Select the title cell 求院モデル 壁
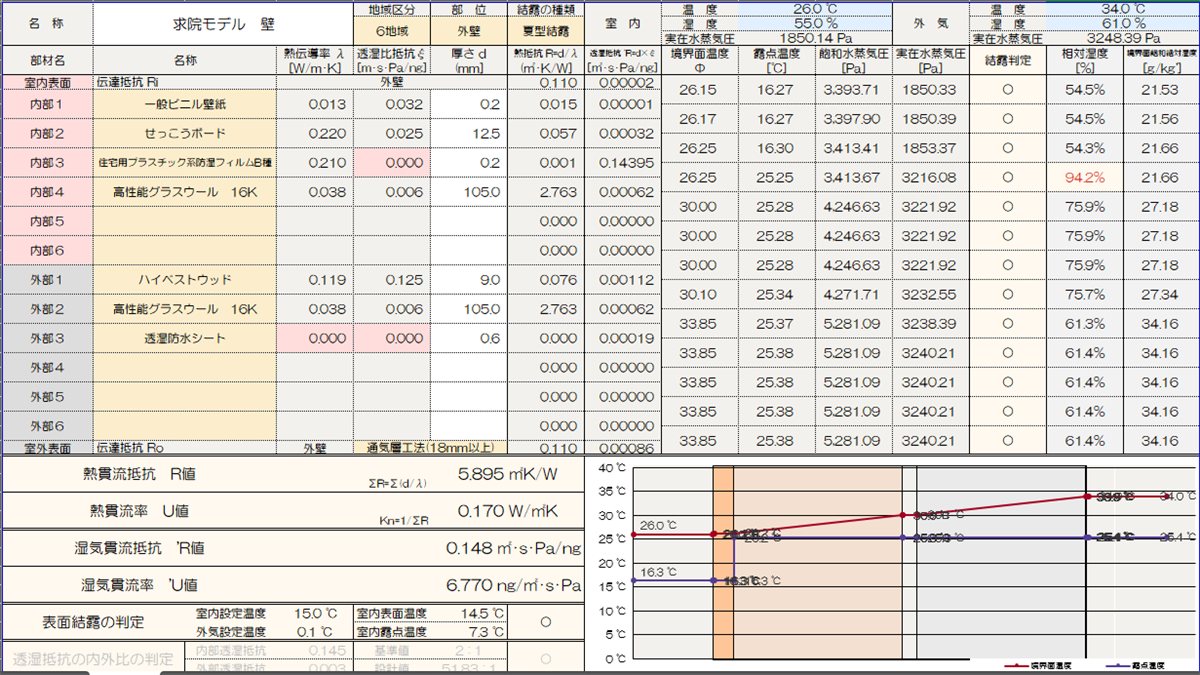 [x=224, y=22]
